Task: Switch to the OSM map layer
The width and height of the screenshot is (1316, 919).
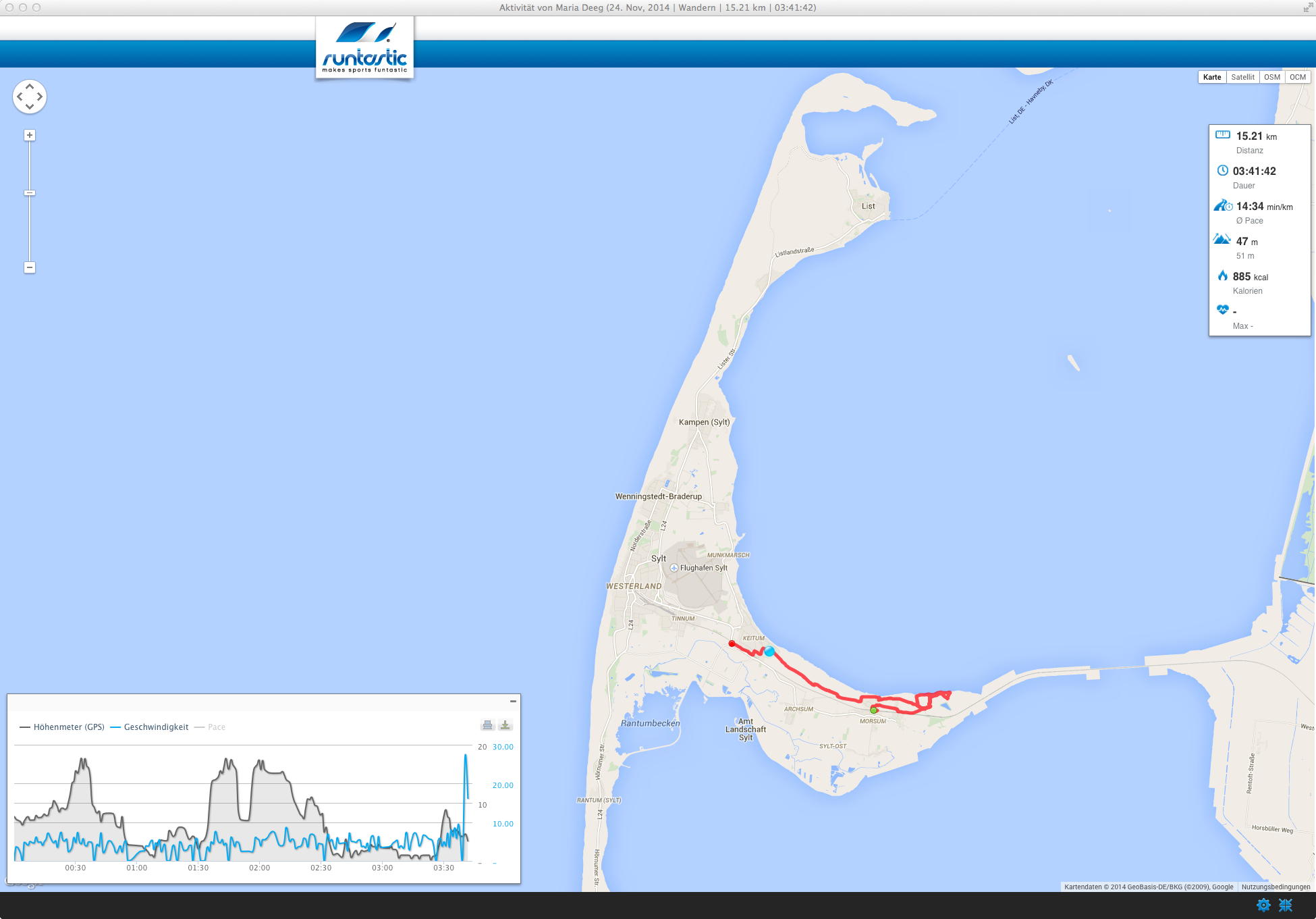Action: tap(1272, 77)
